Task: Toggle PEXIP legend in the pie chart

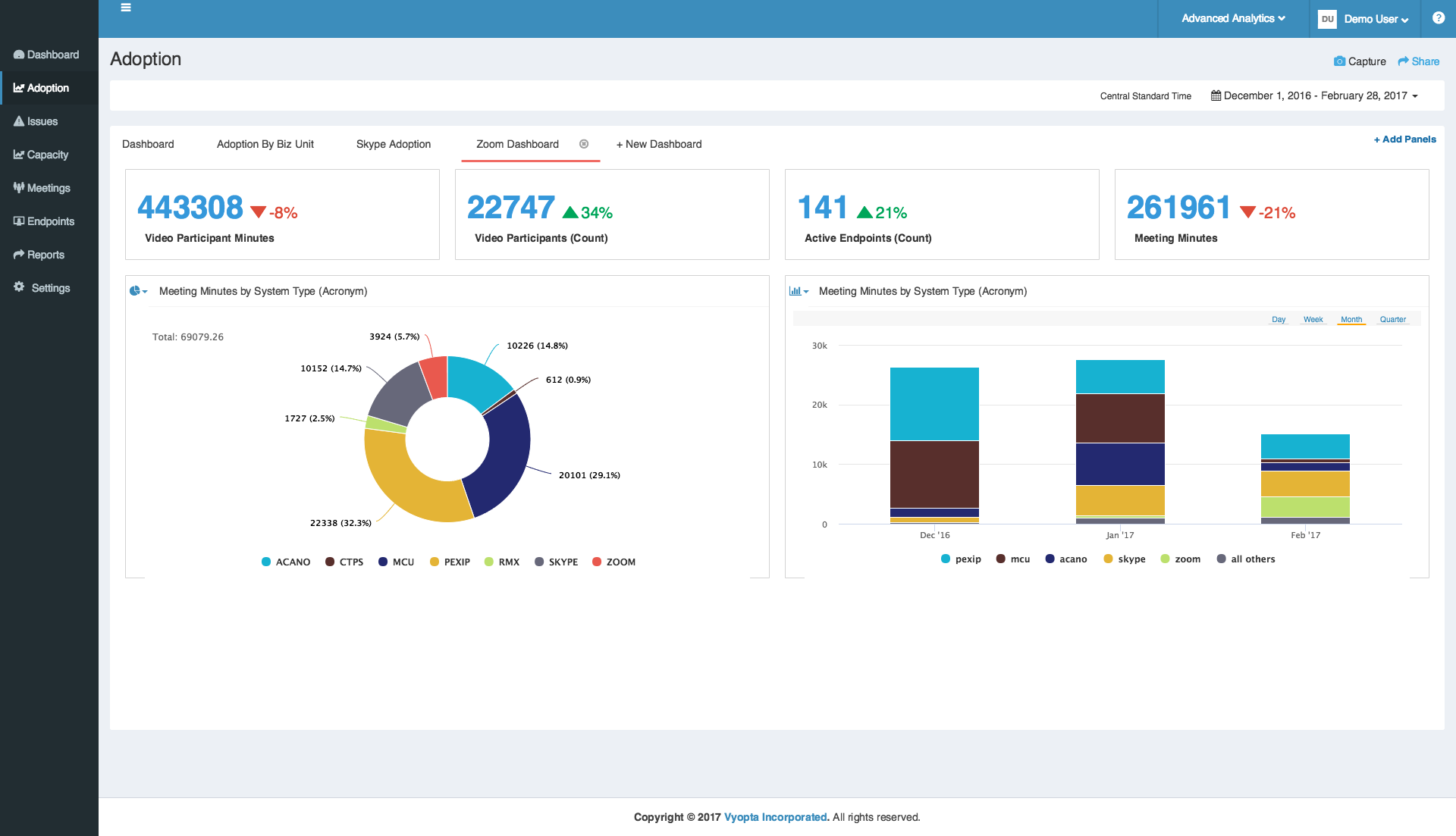Action: coord(450,562)
